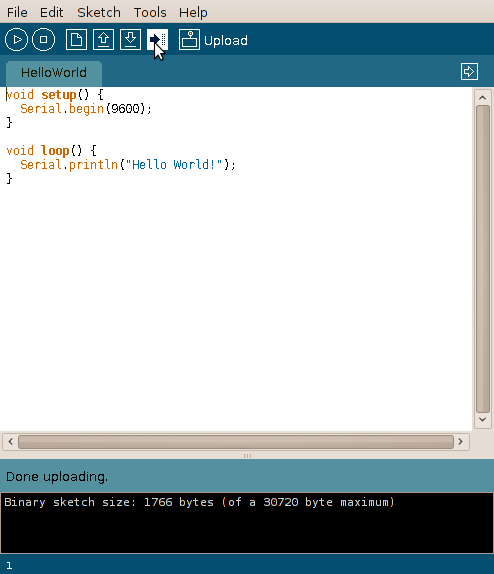Click the Save sketch (down arrow) icon
Viewport: 494px width, 574px height.
pyautogui.click(x=130, y=40)
